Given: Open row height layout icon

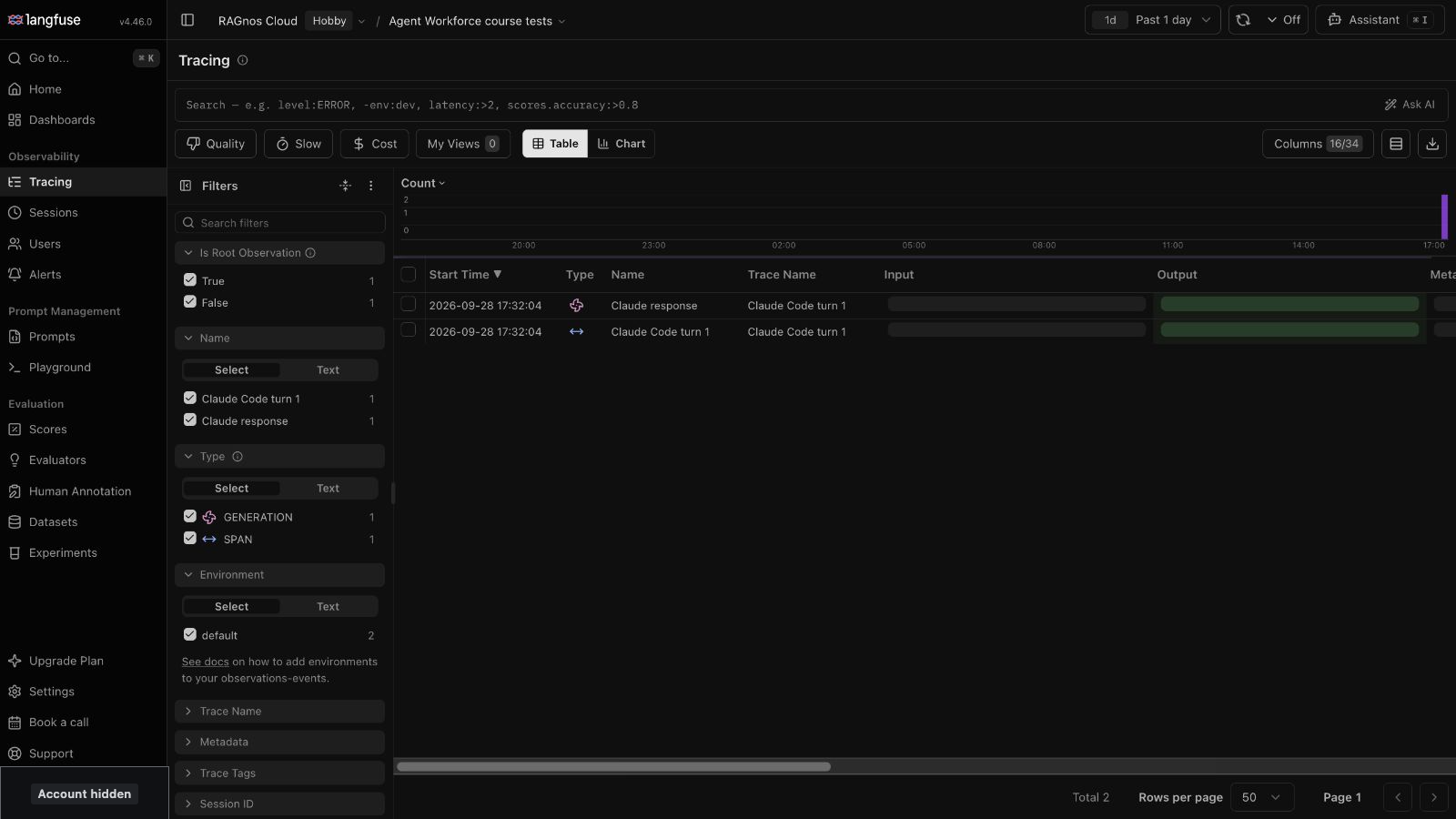Looking at the screenshot, I should (x=1396, y=144).
